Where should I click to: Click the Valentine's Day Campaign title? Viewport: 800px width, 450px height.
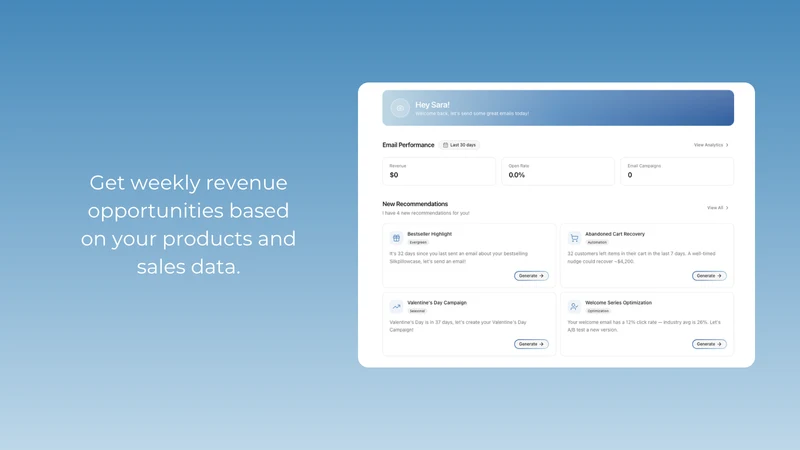(x=437, y=303)
